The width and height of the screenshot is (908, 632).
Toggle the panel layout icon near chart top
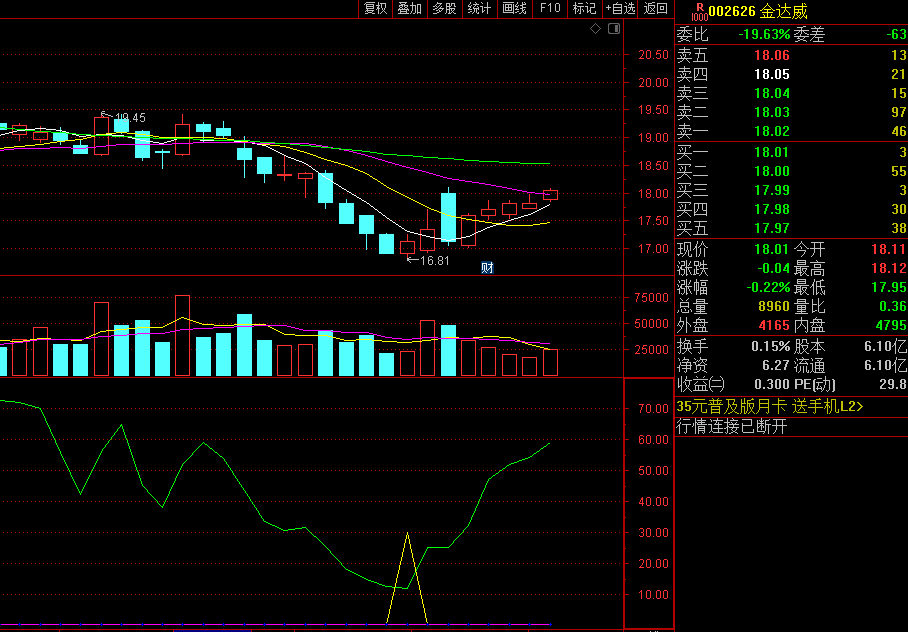(614, 28)
